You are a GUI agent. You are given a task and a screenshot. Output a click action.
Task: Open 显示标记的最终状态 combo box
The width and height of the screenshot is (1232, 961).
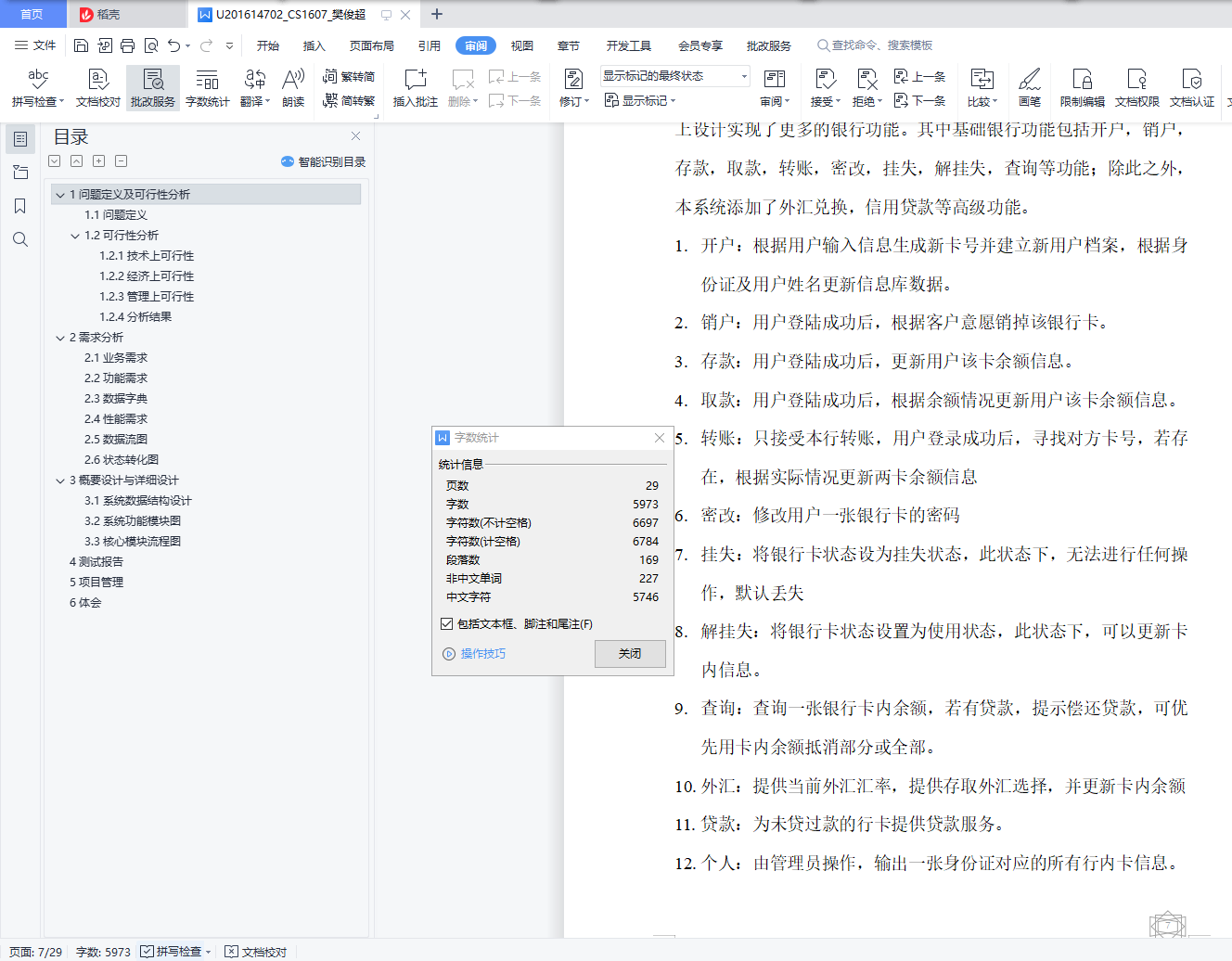point(674,76)
